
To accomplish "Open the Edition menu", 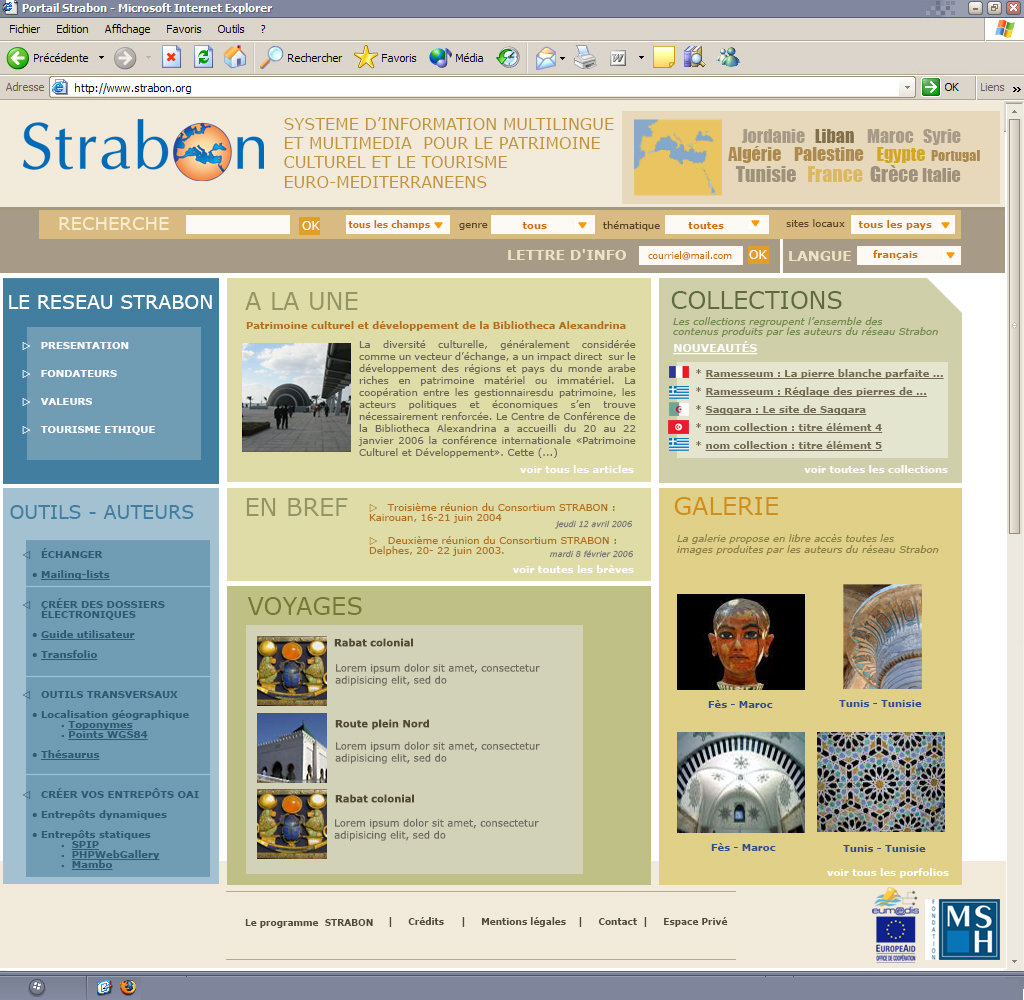I will 72,29.
